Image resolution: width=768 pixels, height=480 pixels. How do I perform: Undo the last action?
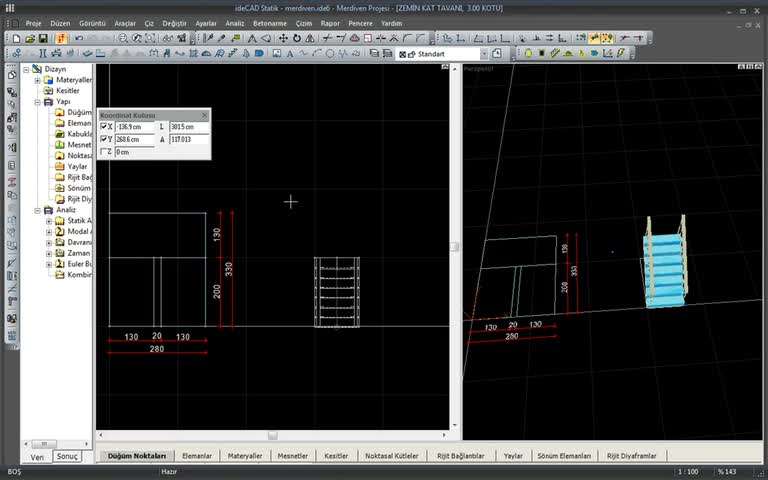pos(79,38)
